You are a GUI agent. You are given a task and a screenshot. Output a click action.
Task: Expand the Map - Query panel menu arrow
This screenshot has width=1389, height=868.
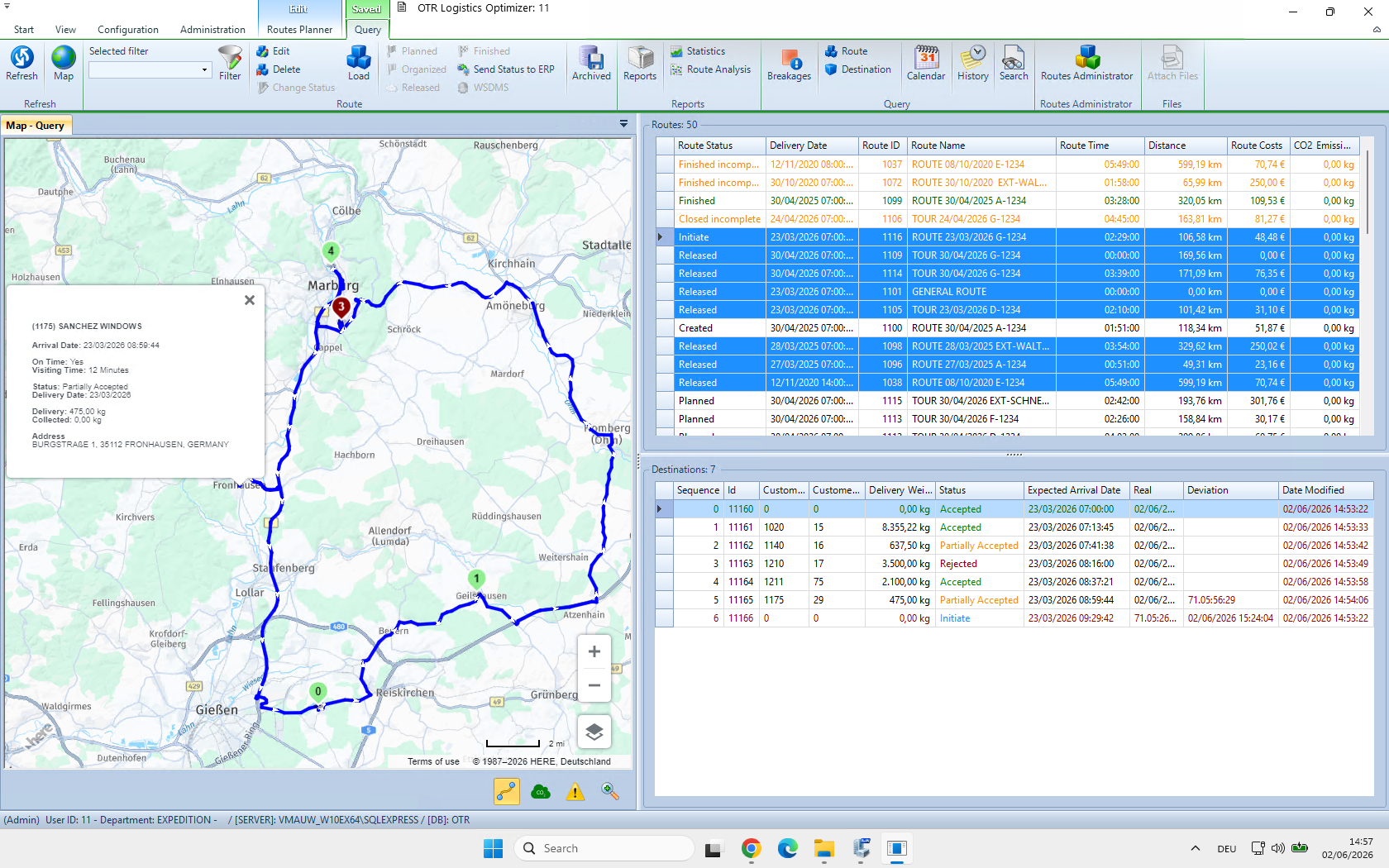click(623, 124)
